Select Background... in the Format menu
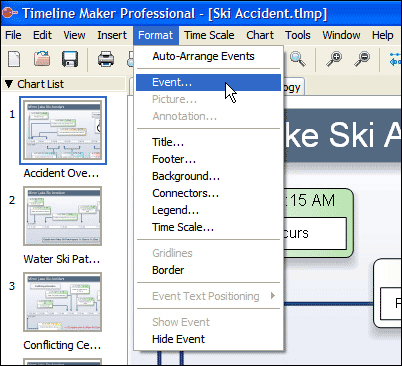This screenshot has width=402, height=366. coord(208,176)
